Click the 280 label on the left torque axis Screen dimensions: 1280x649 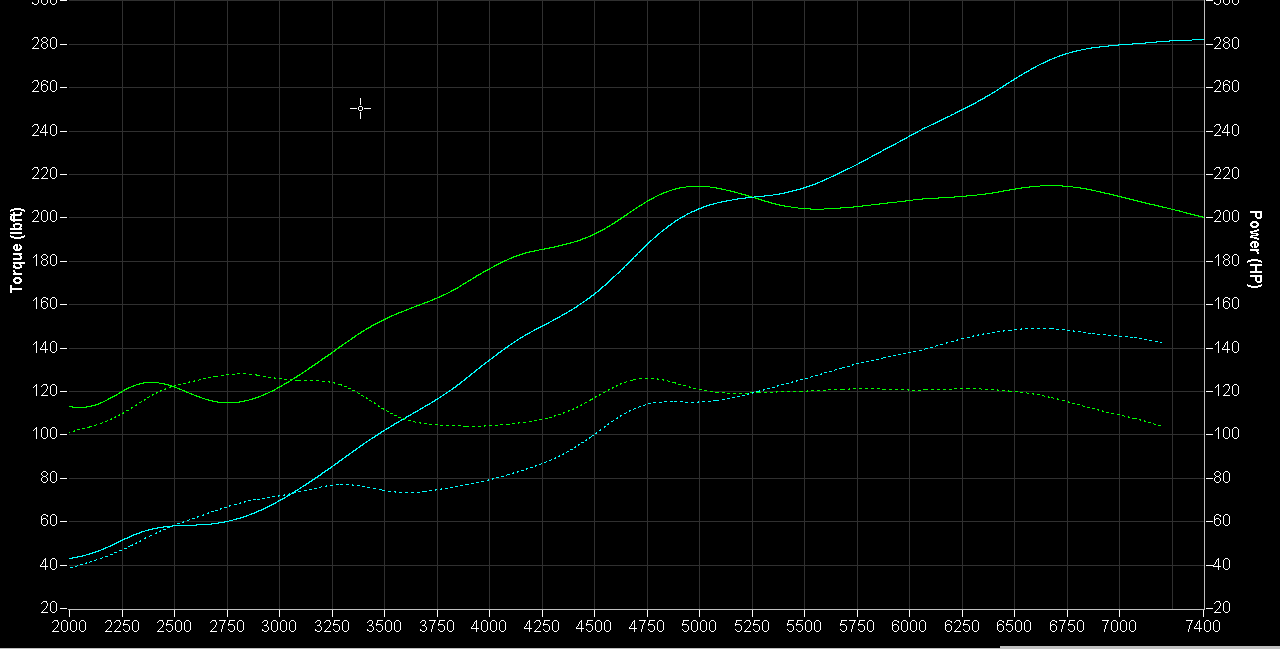coord(46,44)
